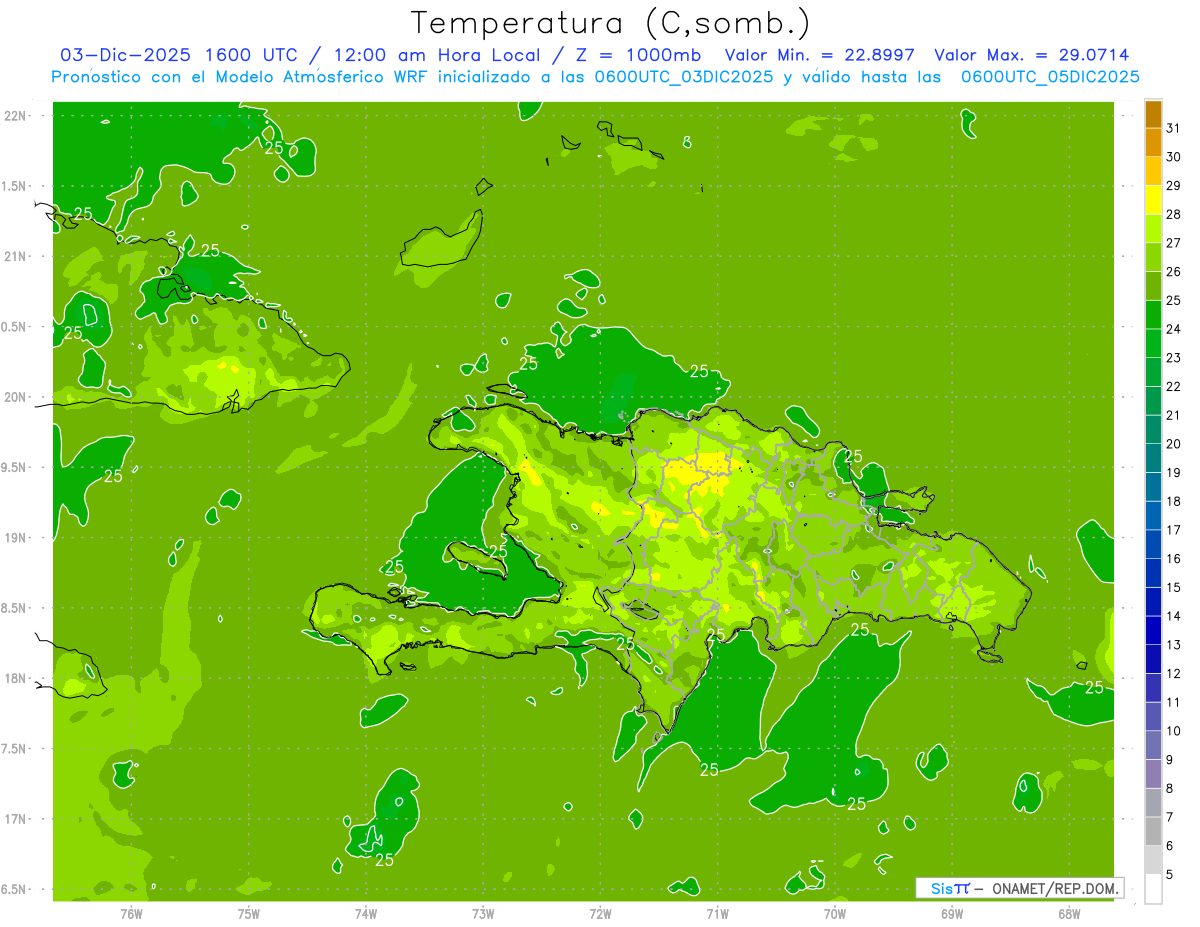
Task: Click the legend band between 27 and 28
Action: coord(1153,228)
